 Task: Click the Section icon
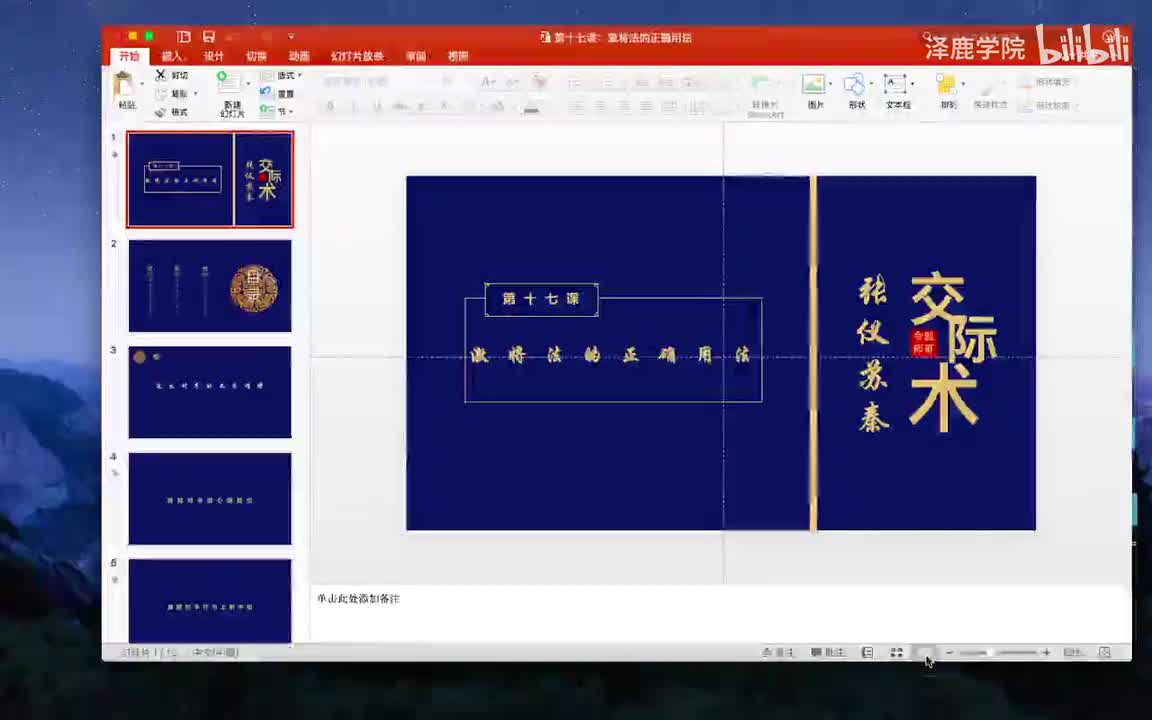(x=266, y=111)
